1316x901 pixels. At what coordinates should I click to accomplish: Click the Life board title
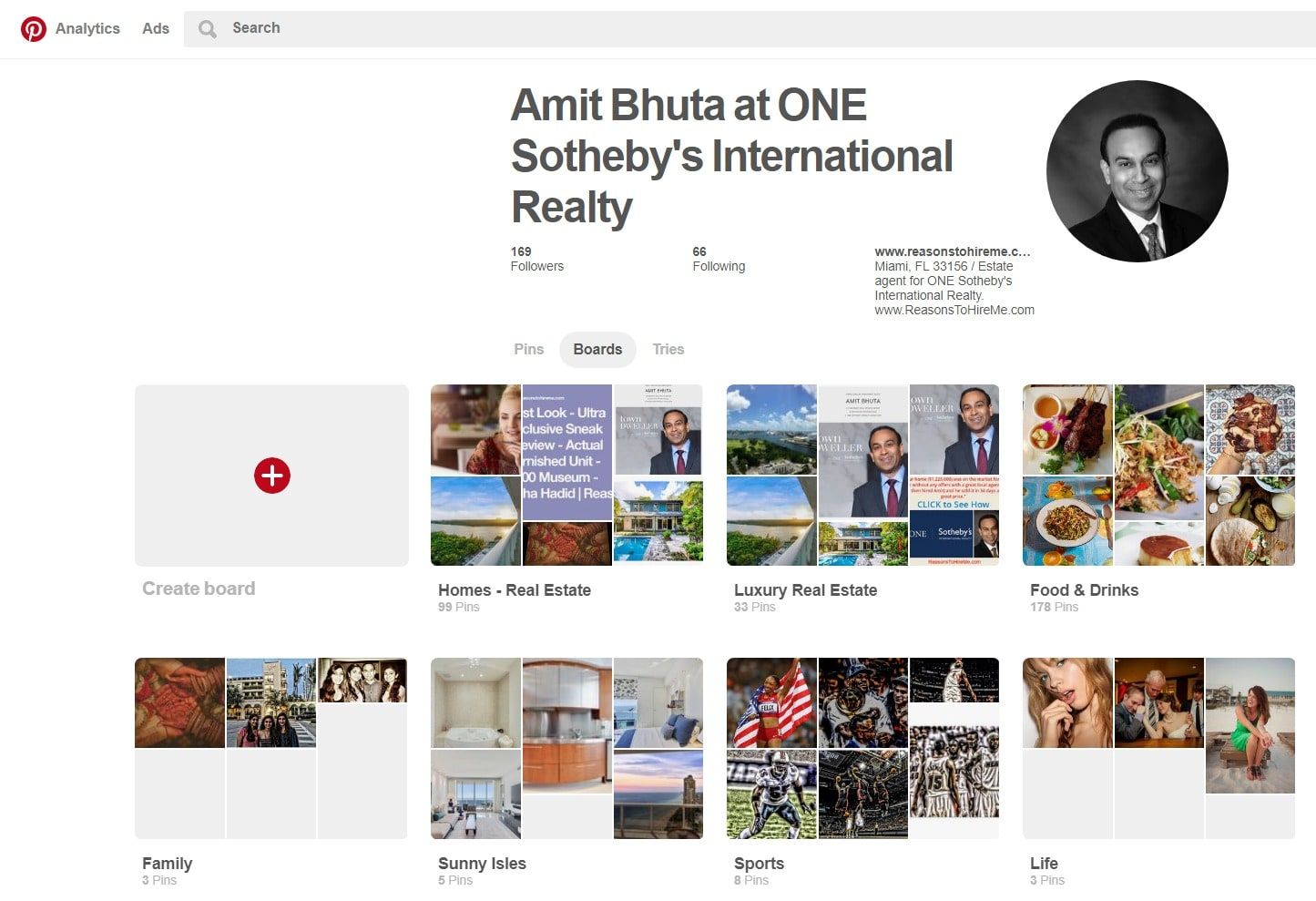click(x=1045, y=864)
